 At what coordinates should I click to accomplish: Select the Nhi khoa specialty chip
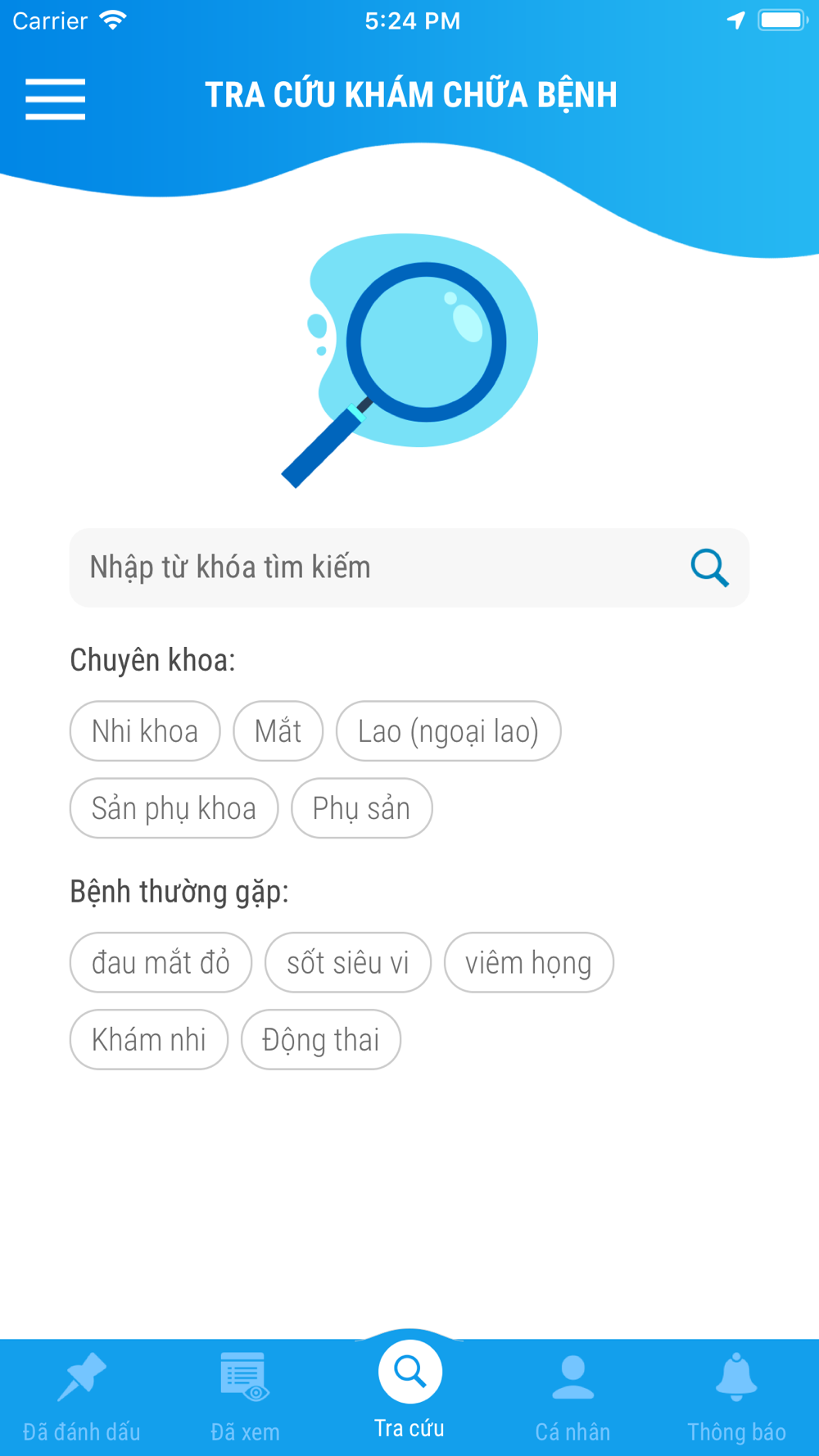[145, 731]
